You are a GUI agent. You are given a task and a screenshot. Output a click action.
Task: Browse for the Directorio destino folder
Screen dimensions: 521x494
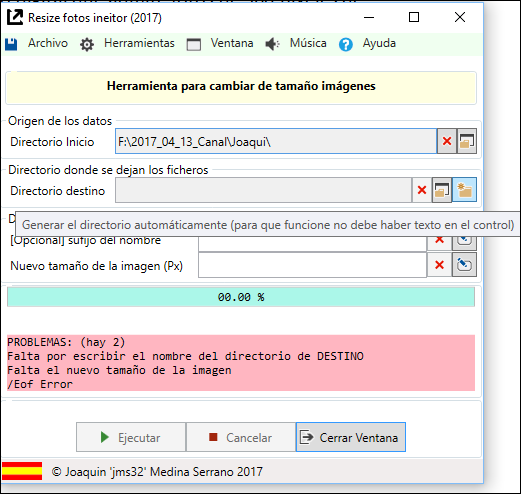click(x=442, y=190)
